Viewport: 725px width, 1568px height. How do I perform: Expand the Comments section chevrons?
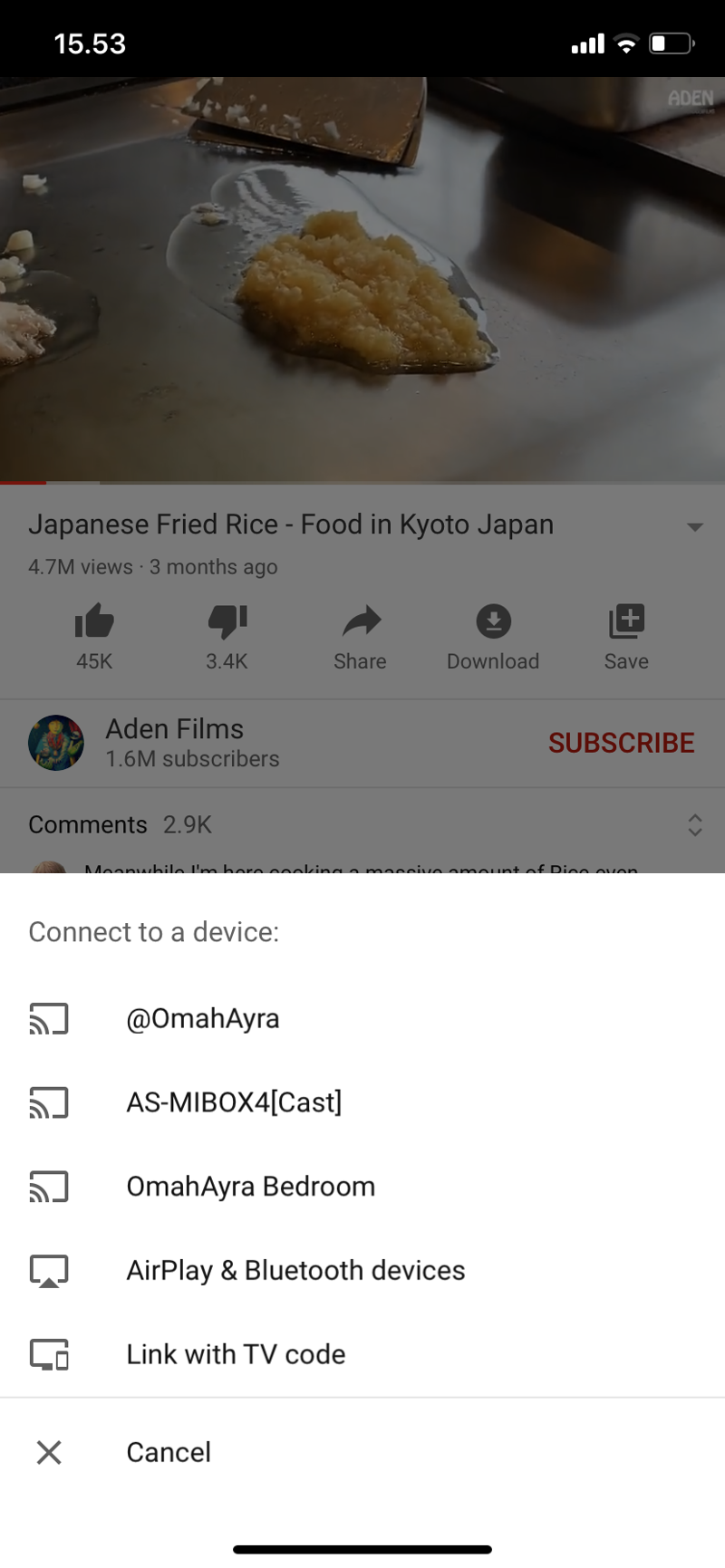pyautogui.click(x=695, y=824)
